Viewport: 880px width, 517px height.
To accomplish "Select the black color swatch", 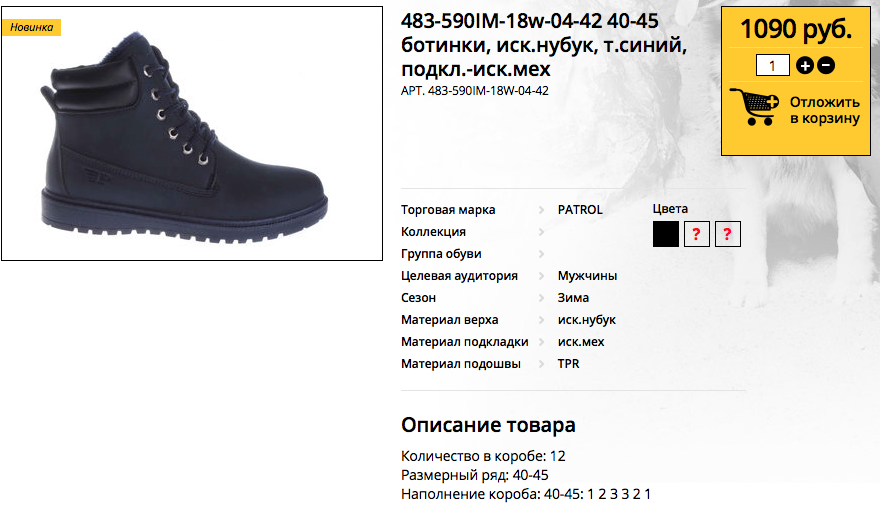I will pos(666,234).
